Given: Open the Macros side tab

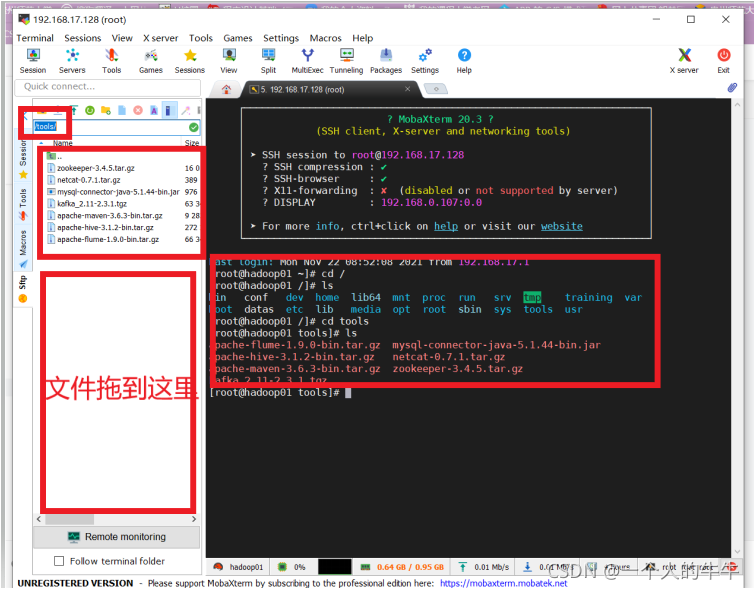Looking at the screenshot, I should click(23, 249).
